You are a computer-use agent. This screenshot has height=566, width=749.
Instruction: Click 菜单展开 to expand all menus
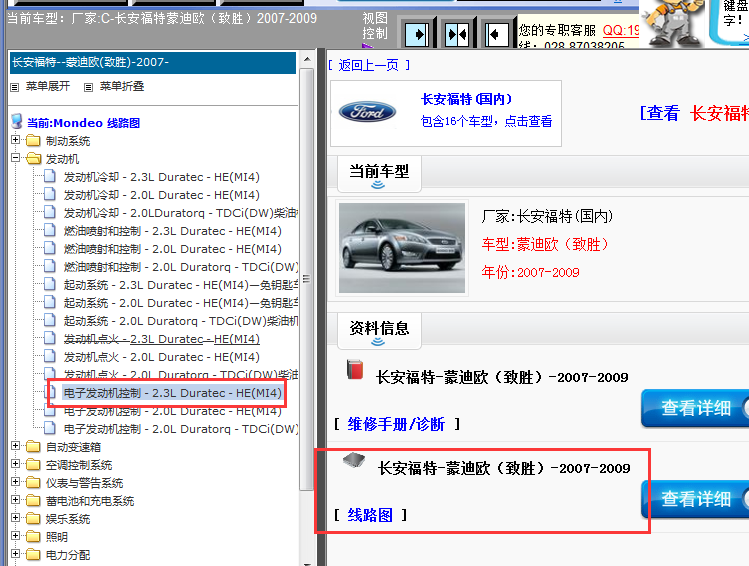click(x=48, y=86)
